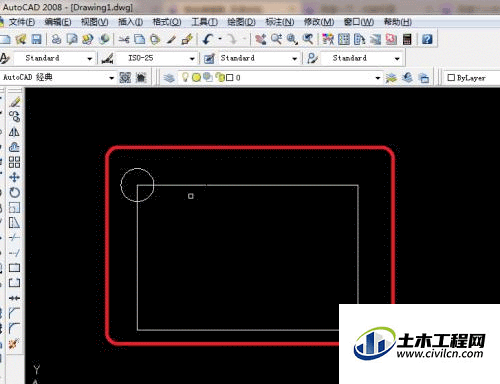Select the Array tool
Screen dimensions: 500x384
tap(14, 162)
